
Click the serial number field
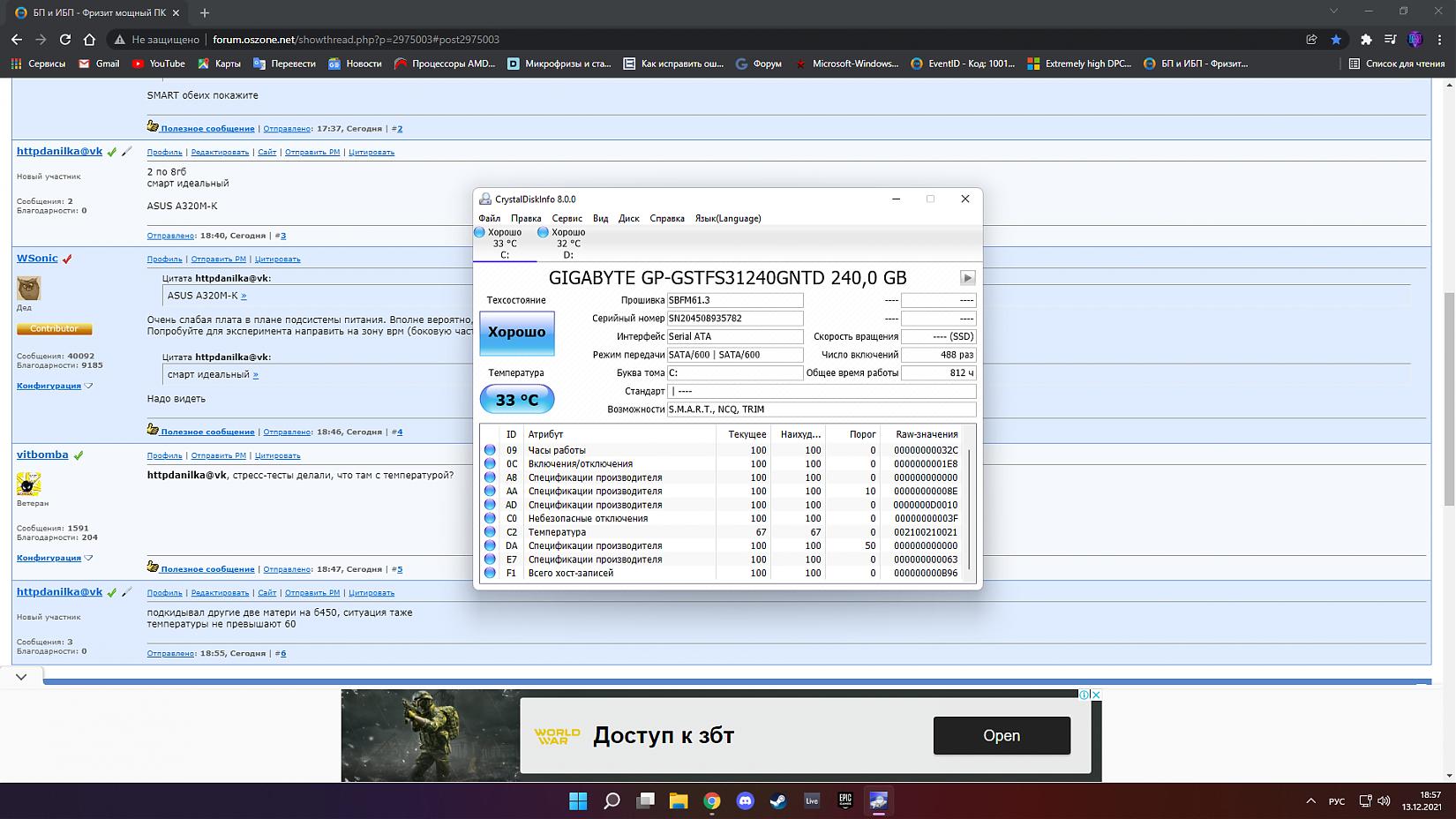coord(734,319)
